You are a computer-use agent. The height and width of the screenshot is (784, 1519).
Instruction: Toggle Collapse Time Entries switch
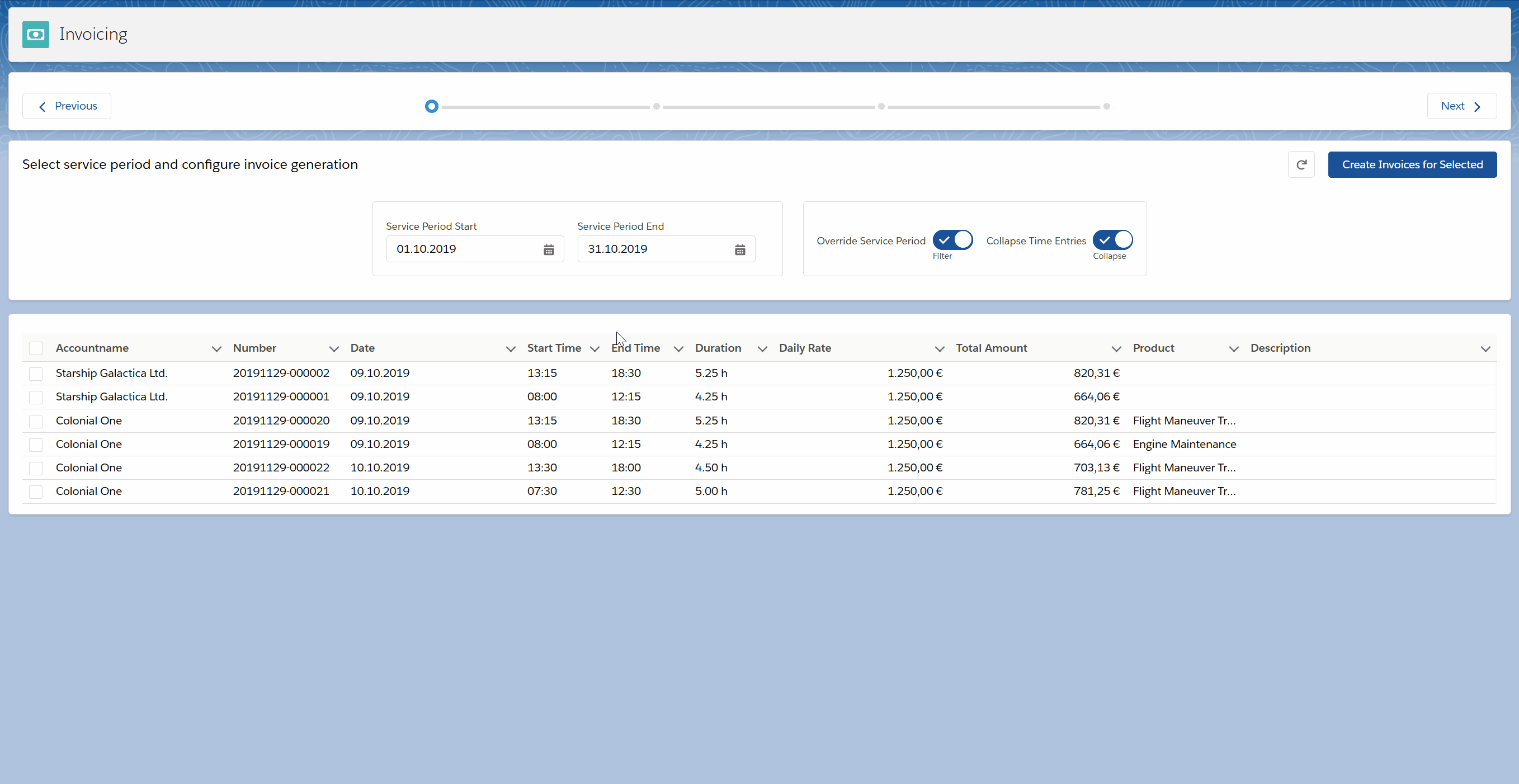(1112, 240)
